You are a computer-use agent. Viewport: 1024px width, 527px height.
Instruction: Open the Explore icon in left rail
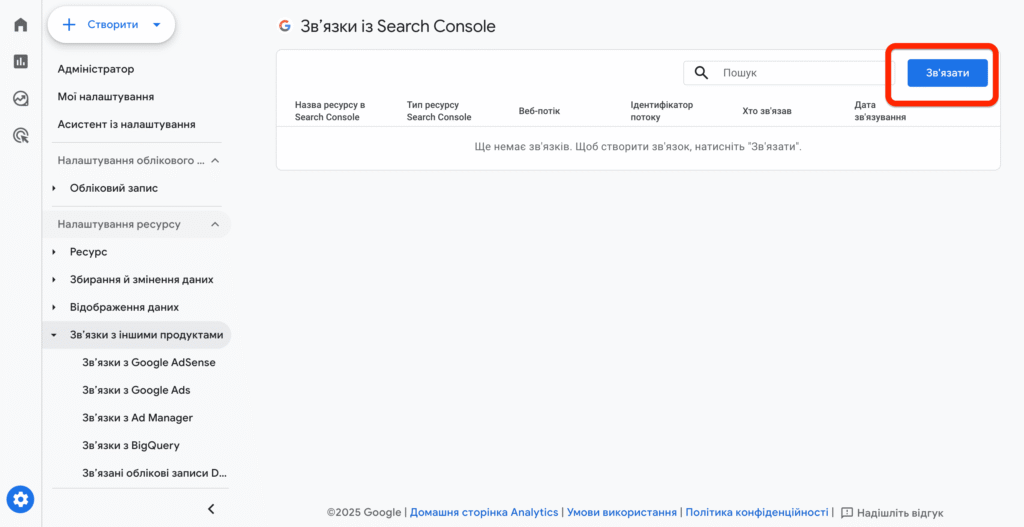[21, 99]
